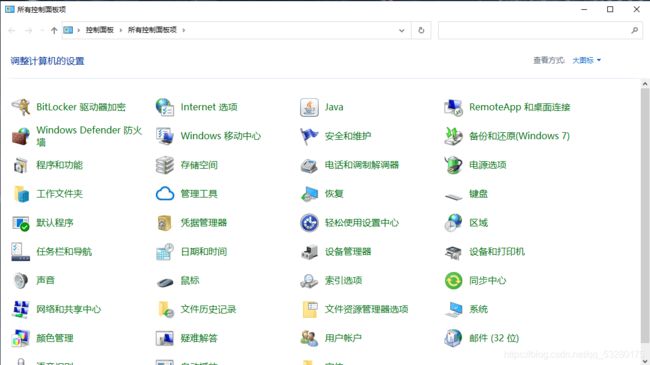Screen dimensions: 650x365
Task: Click the back navigation arrow
Action: [x=12, y=30]
